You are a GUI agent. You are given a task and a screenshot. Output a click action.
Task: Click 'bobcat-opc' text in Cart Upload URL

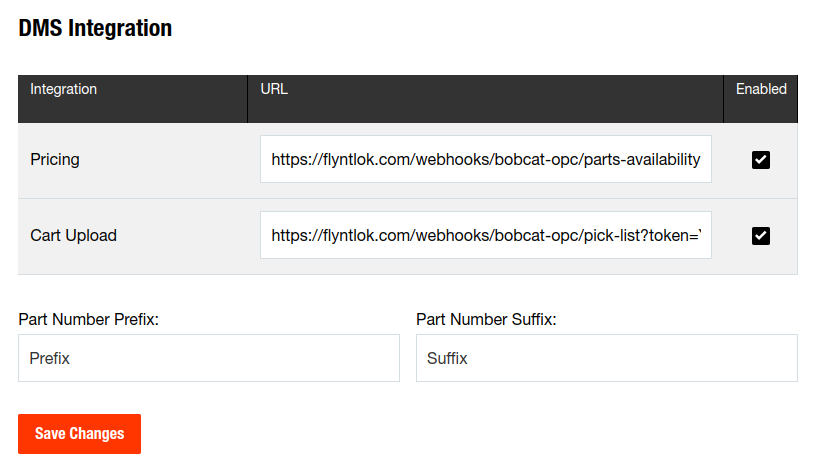pyautogui.click(x=536, y=236)
